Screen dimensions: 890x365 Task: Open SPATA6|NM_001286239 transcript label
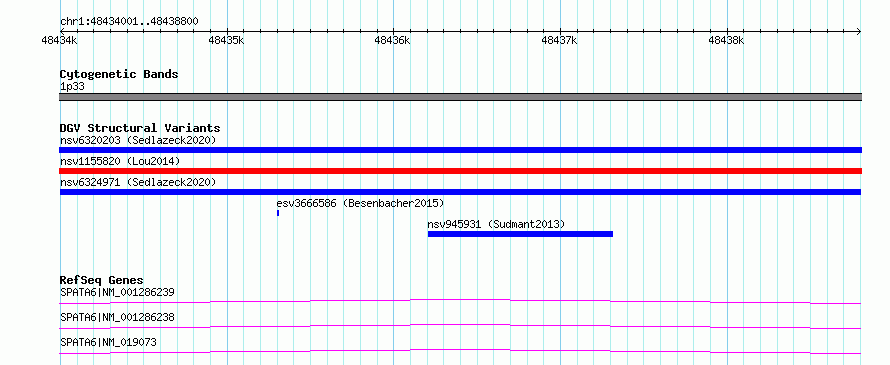pyautogui.click(x=117, y=292)
